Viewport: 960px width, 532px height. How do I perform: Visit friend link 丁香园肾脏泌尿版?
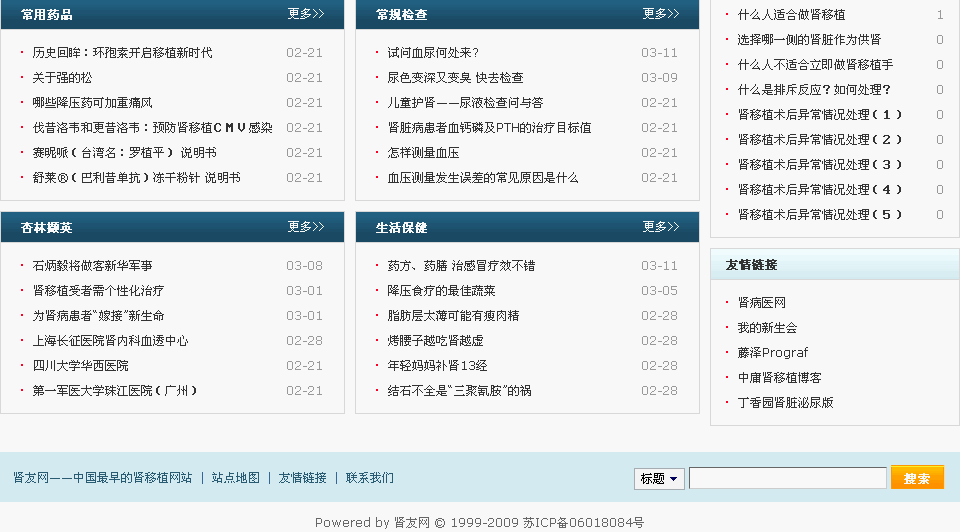pos(786,403)
